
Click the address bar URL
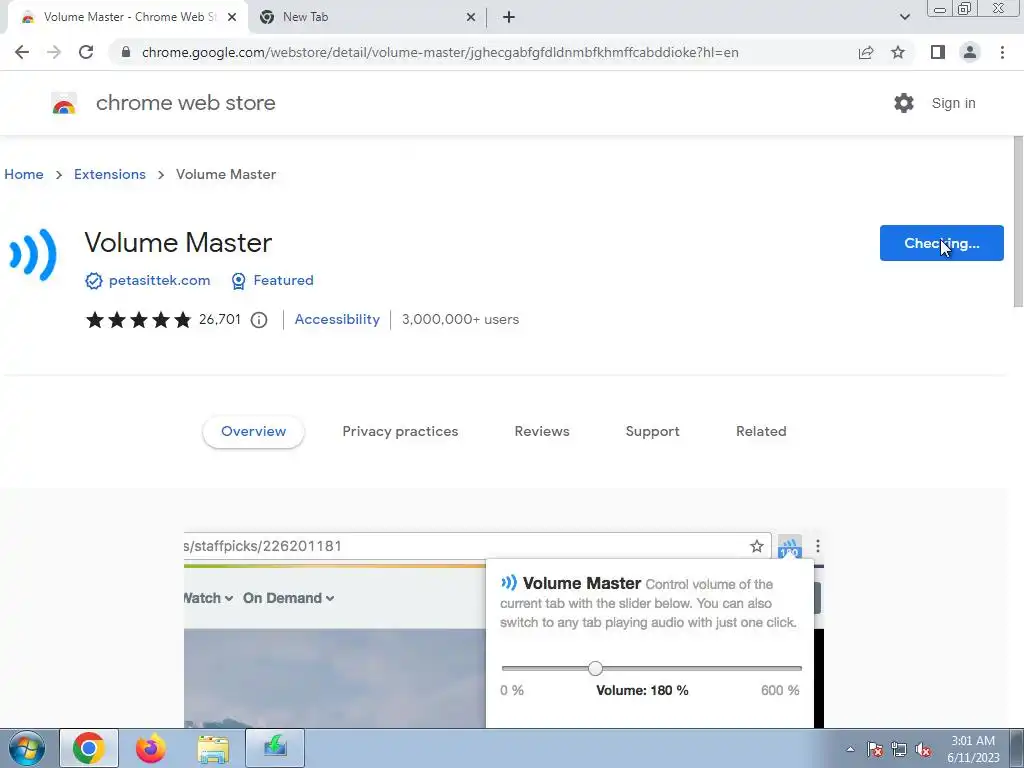[440, 52]
